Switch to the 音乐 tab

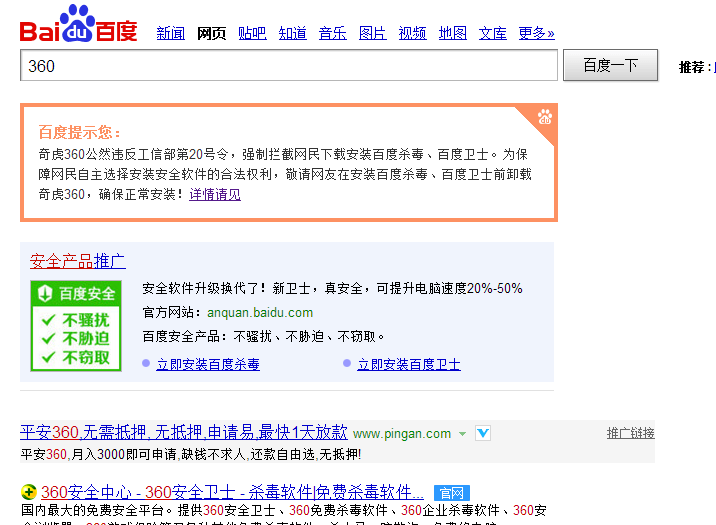(333, 33)
